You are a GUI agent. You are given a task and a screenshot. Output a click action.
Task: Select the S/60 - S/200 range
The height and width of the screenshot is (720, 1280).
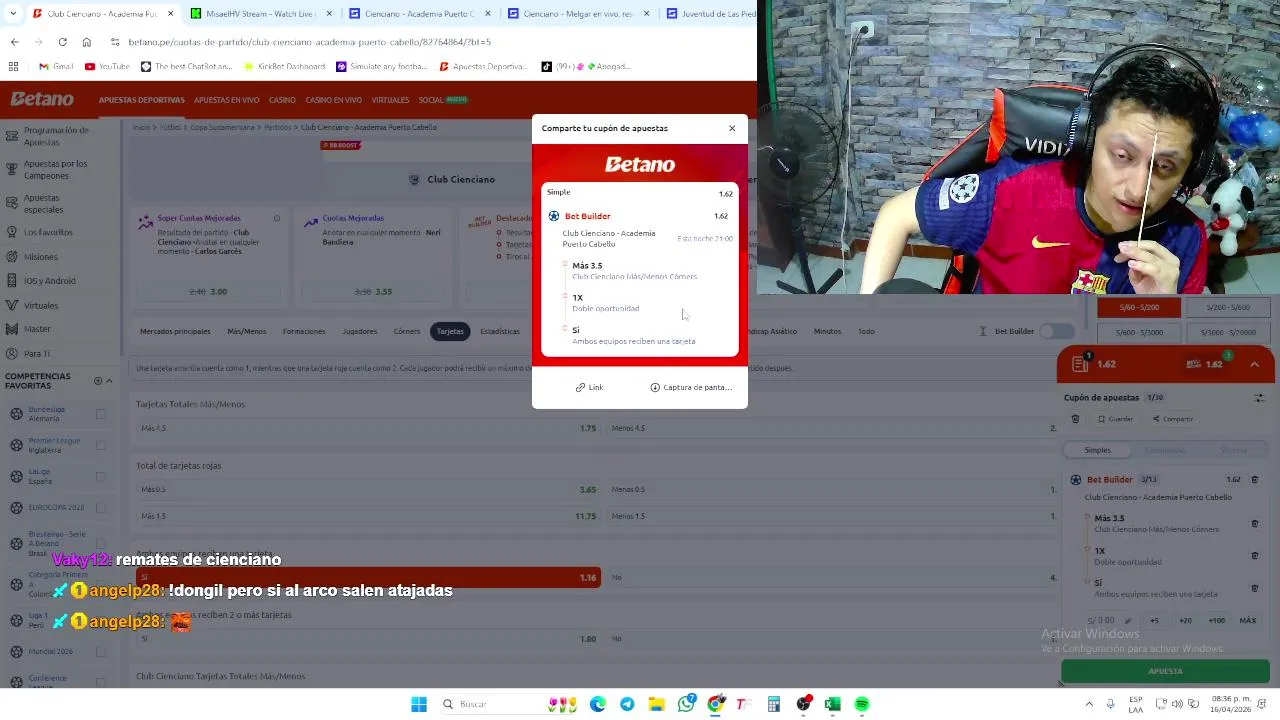tap(1139, 308)
